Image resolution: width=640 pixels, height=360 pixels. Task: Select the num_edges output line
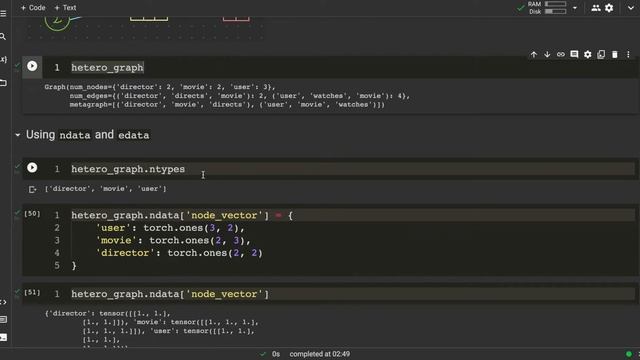240,96
